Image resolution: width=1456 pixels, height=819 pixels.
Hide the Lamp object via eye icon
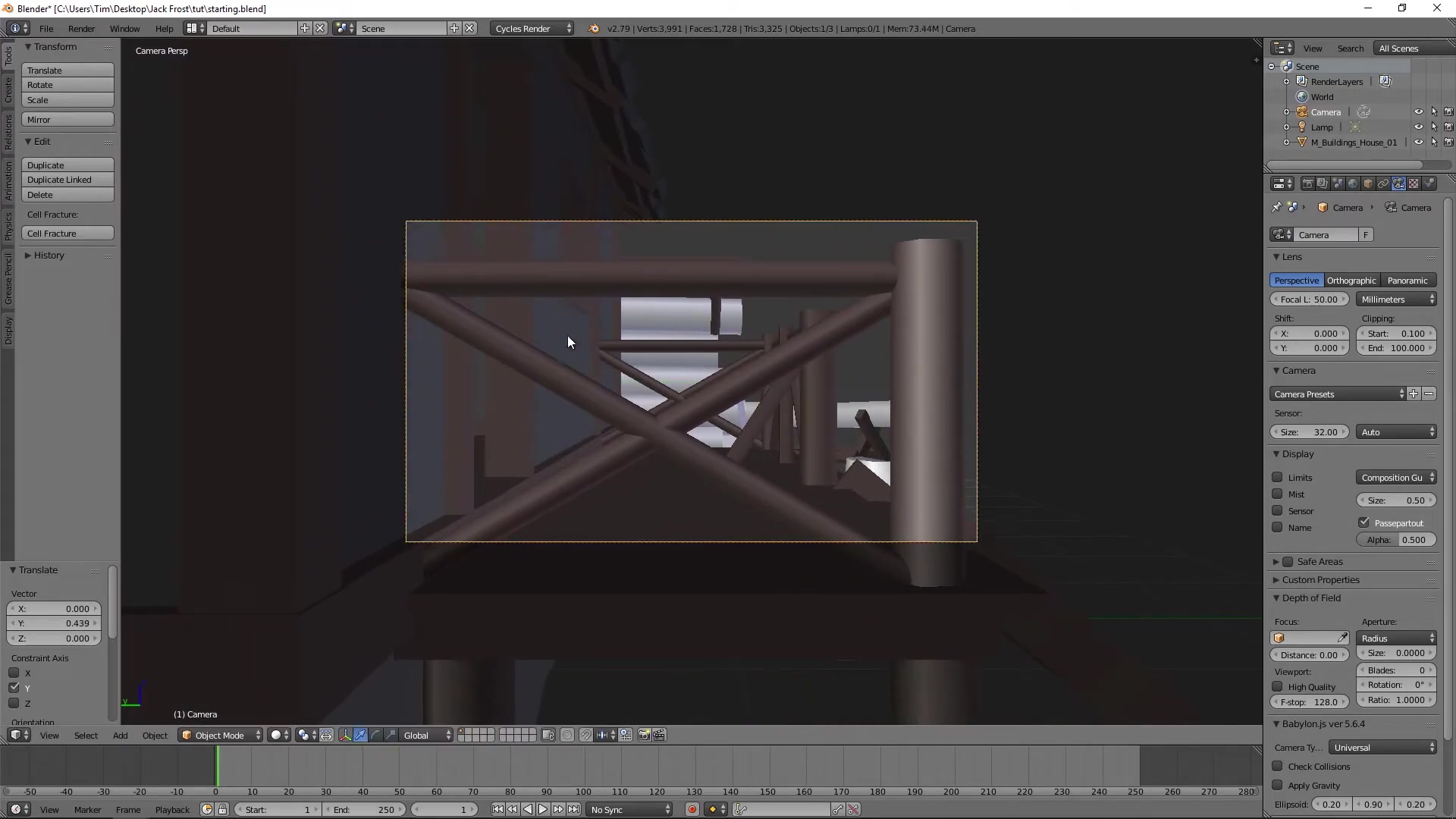coord(1418,127)
